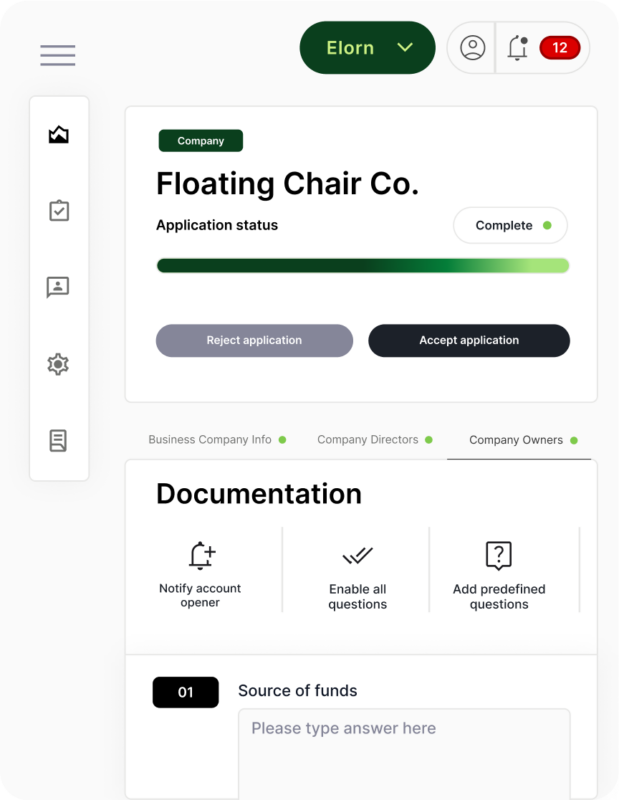Open the hamburger menu
The height and width of the screenshot is (800, 619).
[x=58, y=55]
